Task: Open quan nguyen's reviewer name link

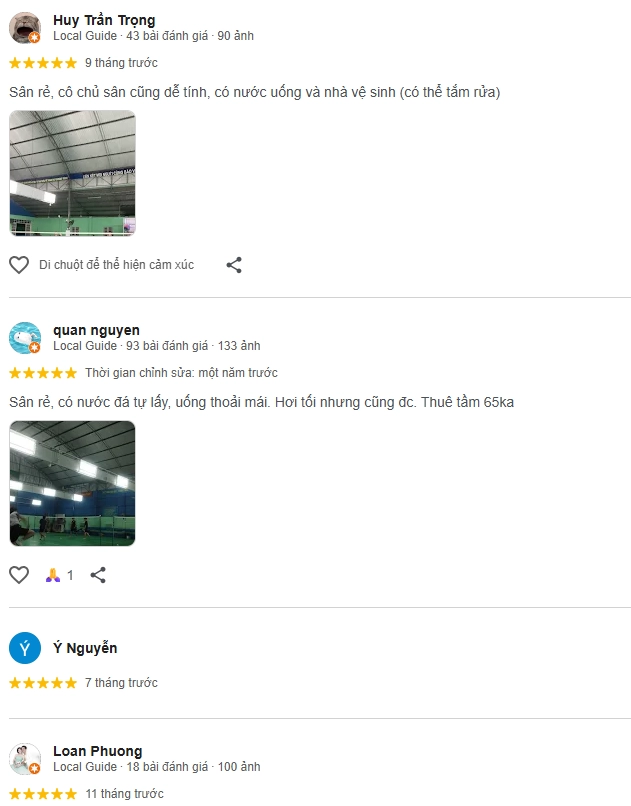Action: pos(96,330)
